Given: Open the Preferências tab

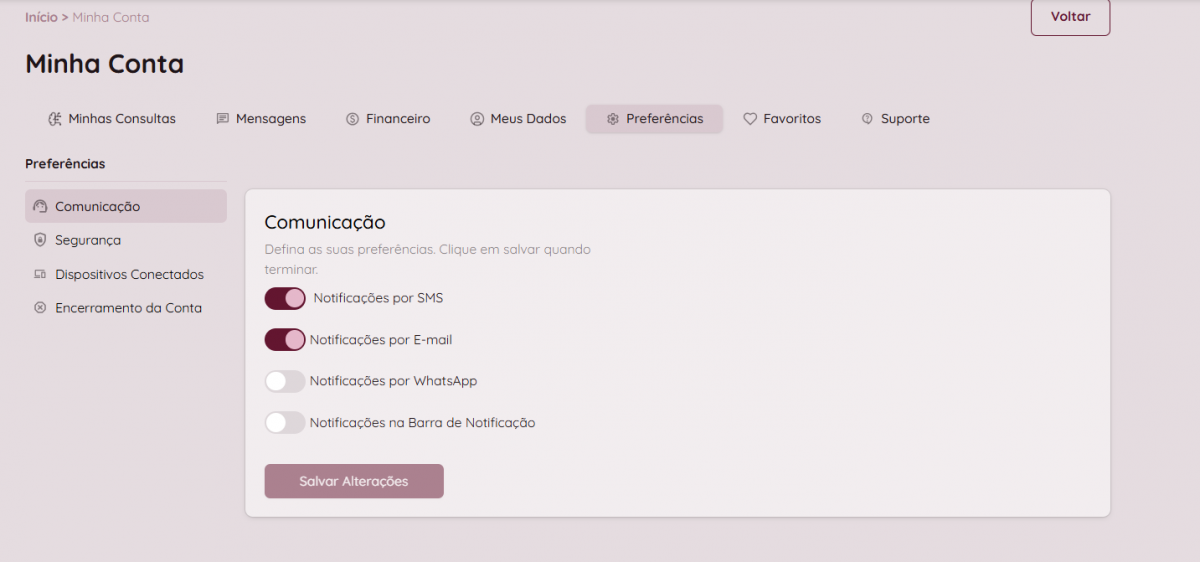Looking at the screenshot, I should [654, 119].
